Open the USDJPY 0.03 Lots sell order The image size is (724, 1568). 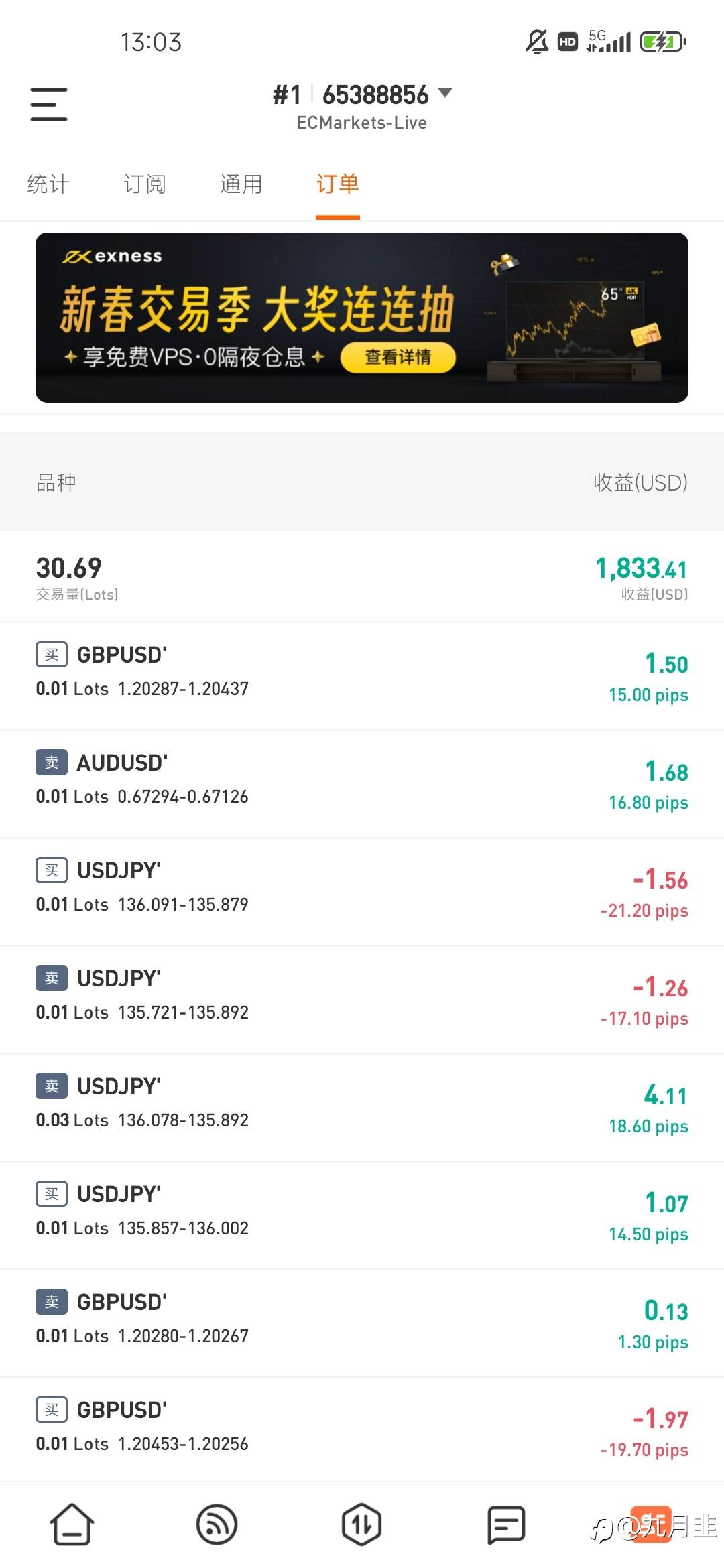pos(362,1107)
